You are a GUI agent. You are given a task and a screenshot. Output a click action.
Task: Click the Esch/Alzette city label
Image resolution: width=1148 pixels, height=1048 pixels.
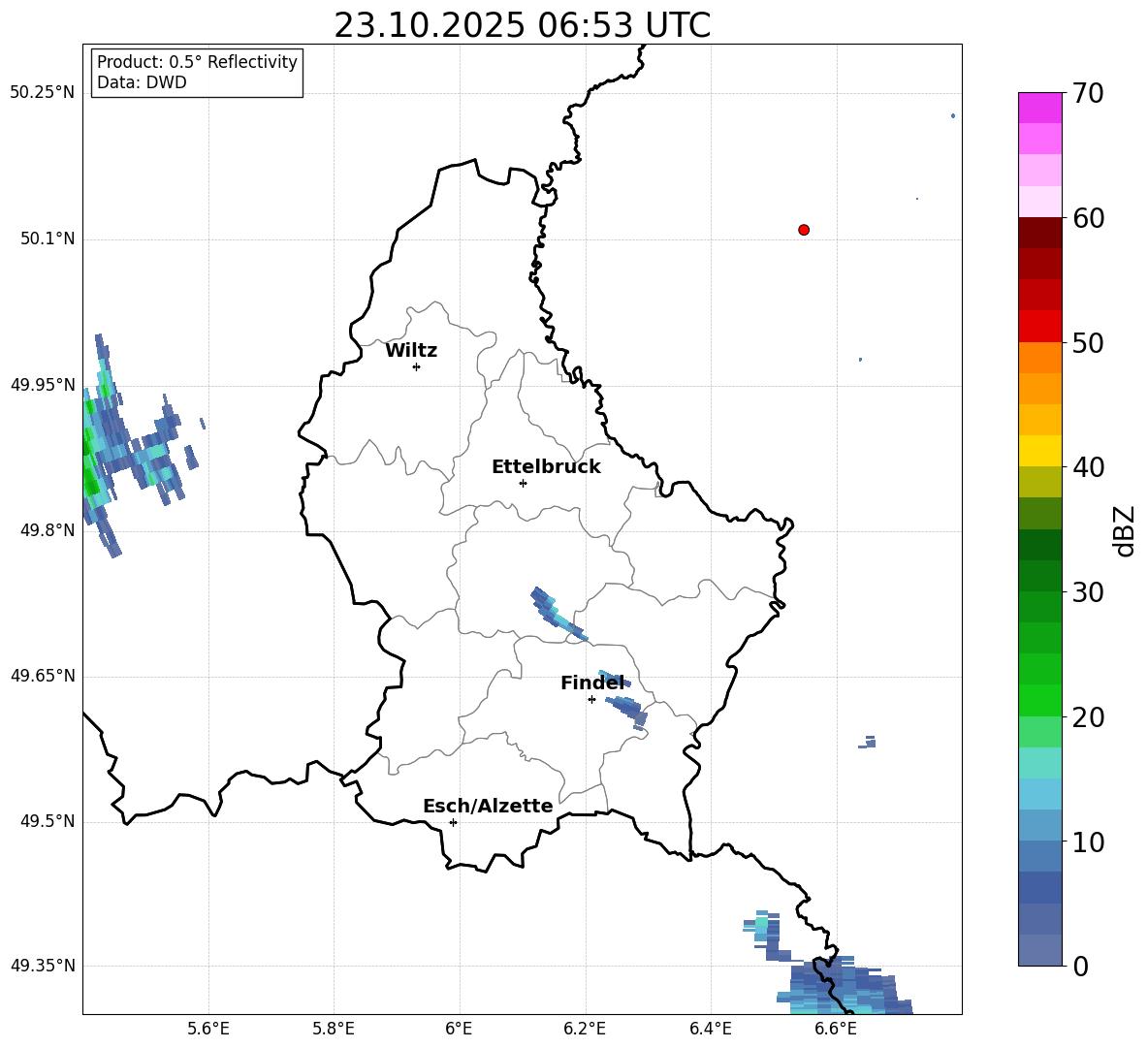[488, 806]
